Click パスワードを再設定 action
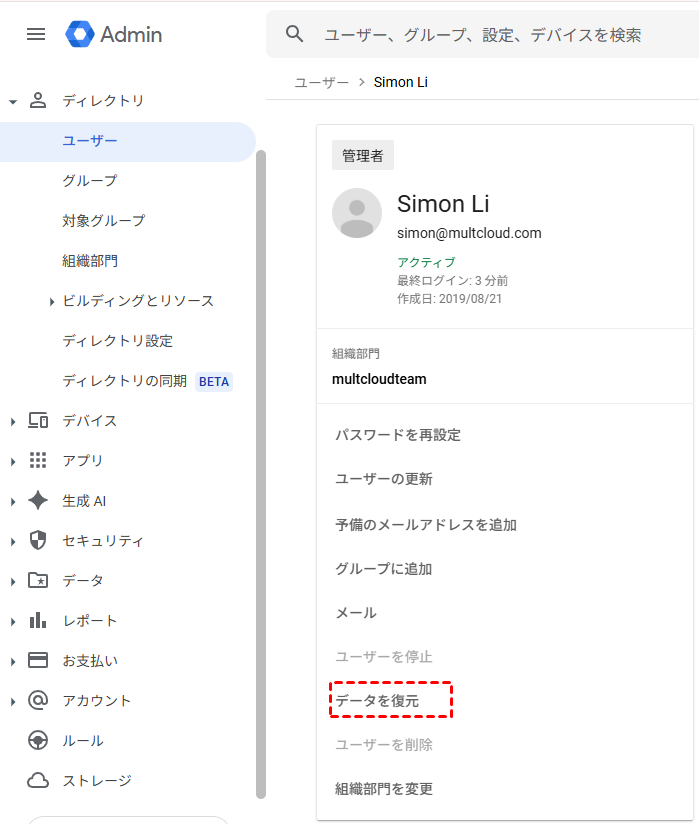Viewport: 699px width, 824px height. tap(398, 435)
